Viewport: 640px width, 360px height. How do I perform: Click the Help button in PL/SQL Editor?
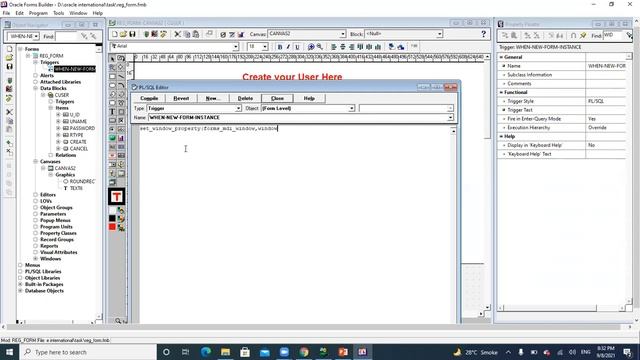tap(309, 98)
